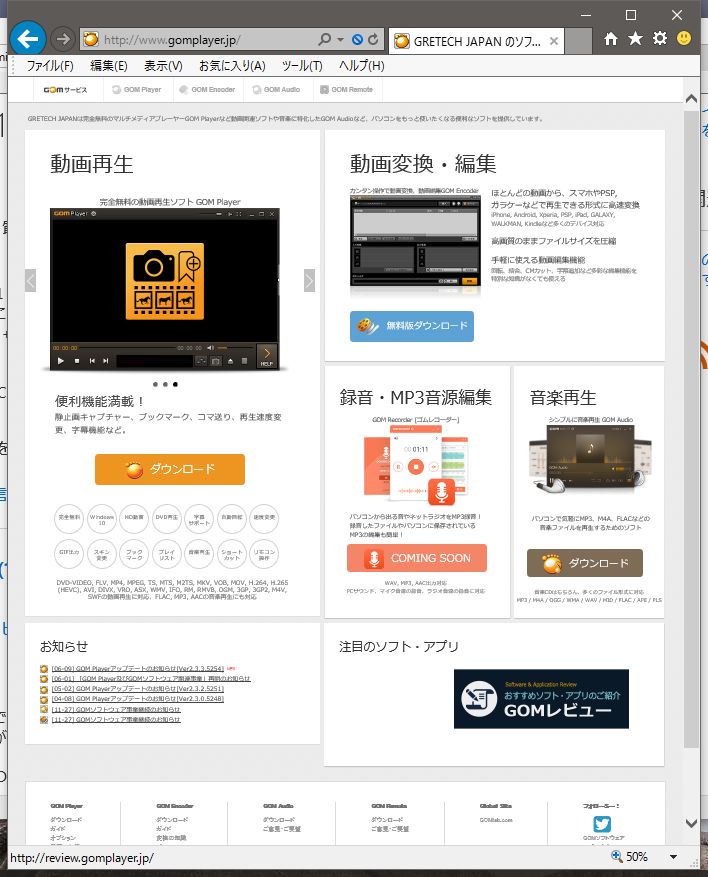This screenshot has height=877, width=708.
Task: Go to GOM Remote nav tab
Action: pyautogui.click(x=347, y=89)
